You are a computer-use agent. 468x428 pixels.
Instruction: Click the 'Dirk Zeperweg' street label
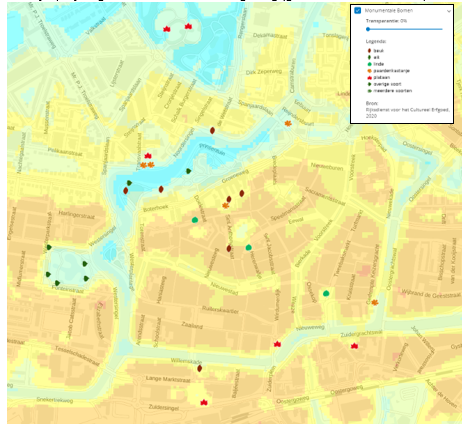[264, 72]
